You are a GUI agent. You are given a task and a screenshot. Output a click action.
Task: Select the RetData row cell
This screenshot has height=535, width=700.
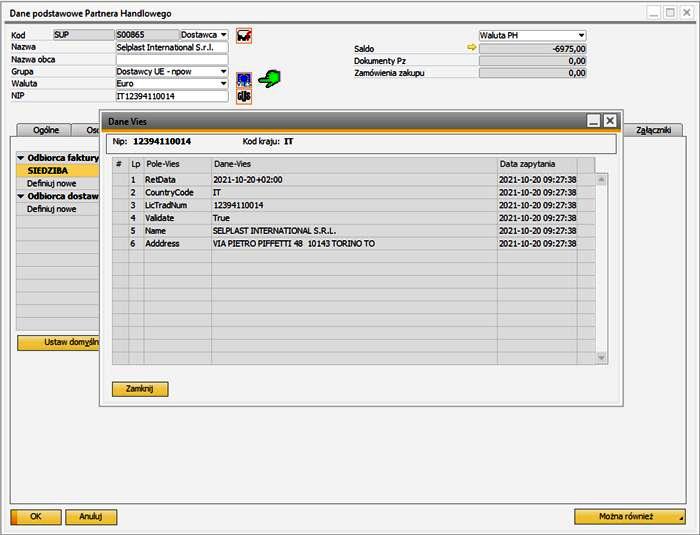coord(178,180)
